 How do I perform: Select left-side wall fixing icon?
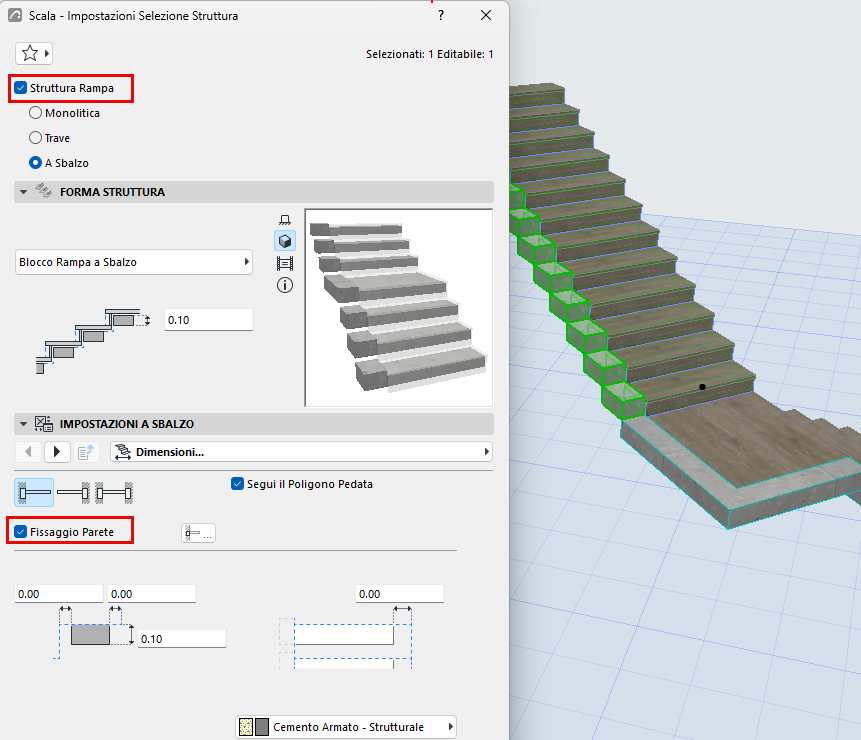34,492
